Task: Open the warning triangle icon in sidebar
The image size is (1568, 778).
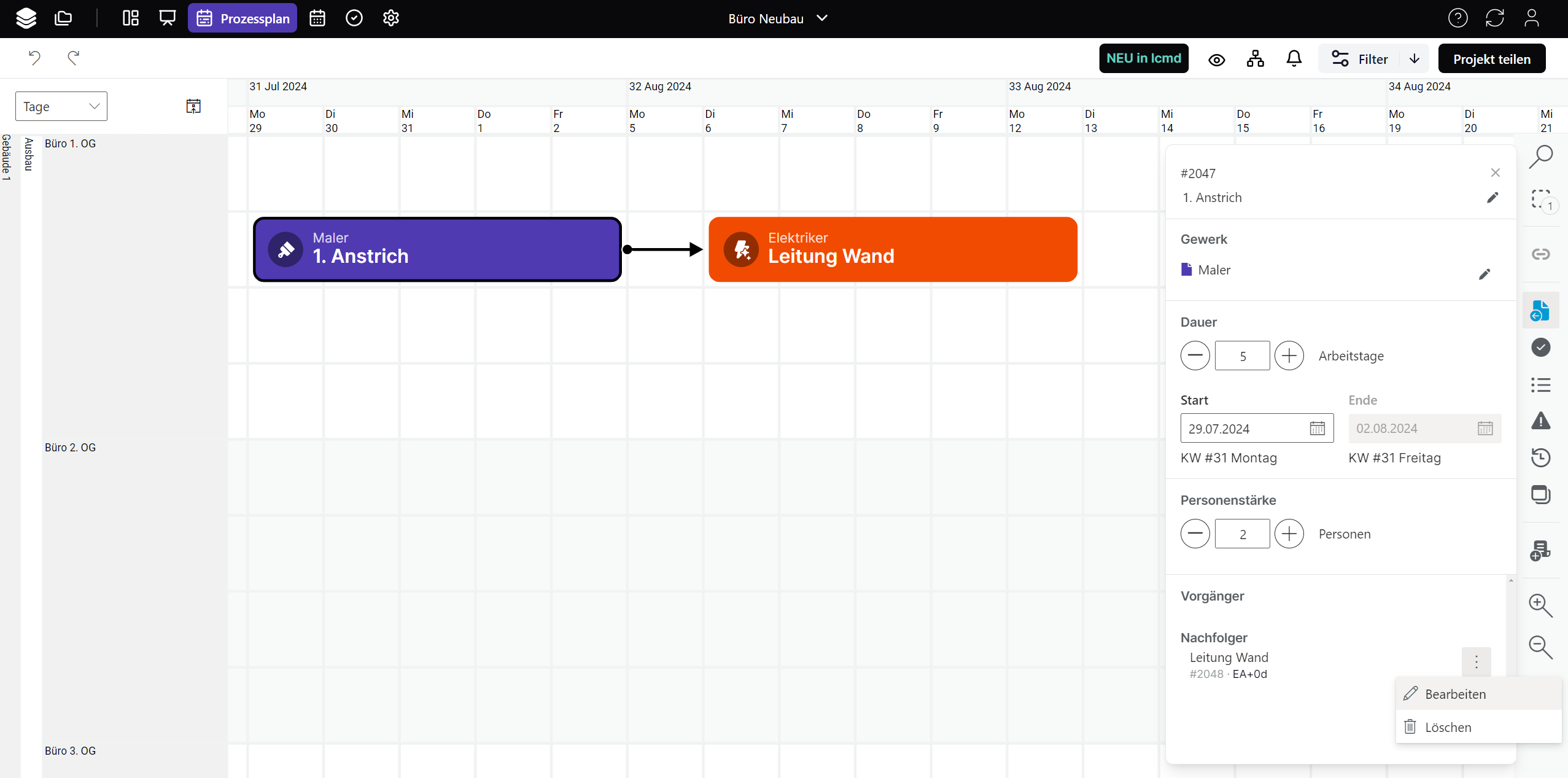Action: point(1540,421)
